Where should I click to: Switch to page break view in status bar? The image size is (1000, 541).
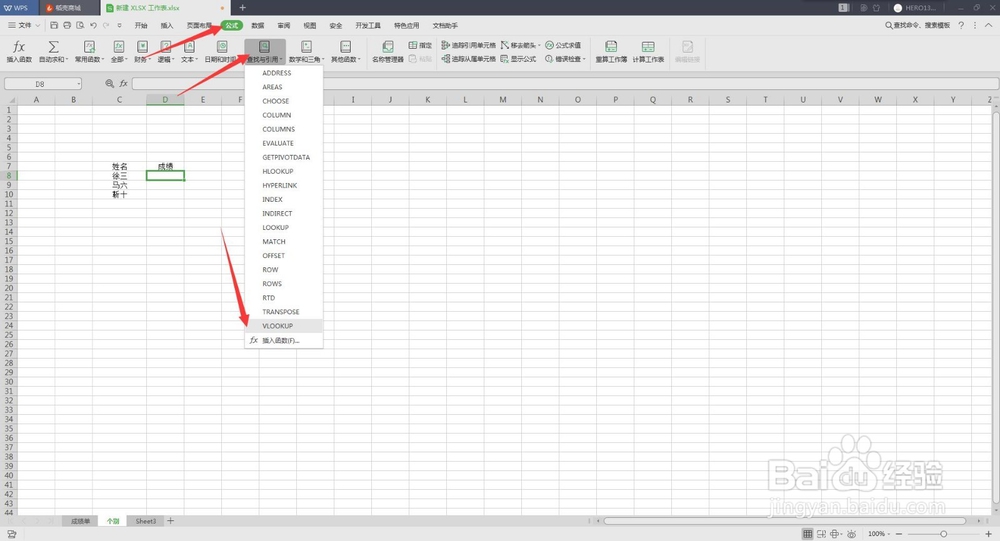[x=821, y=533]
